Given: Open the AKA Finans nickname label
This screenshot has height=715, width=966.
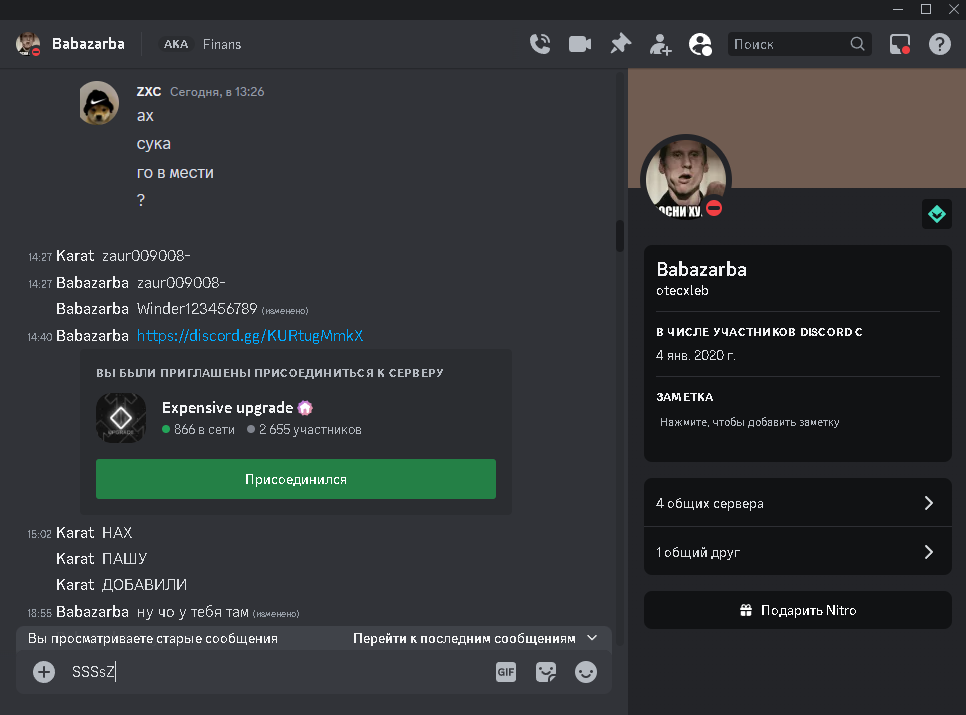Looking at the screenshot, I should click(201, 44).
